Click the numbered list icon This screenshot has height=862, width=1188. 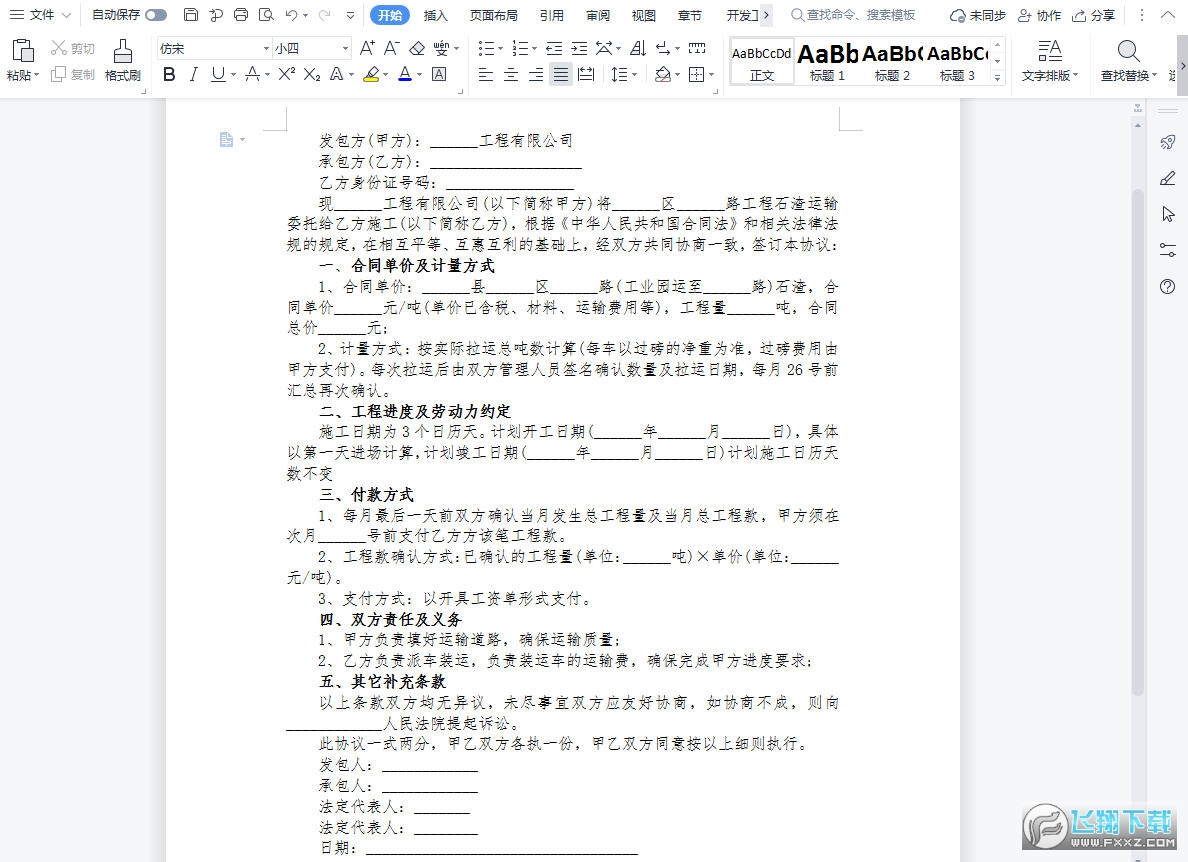(520, 48)
